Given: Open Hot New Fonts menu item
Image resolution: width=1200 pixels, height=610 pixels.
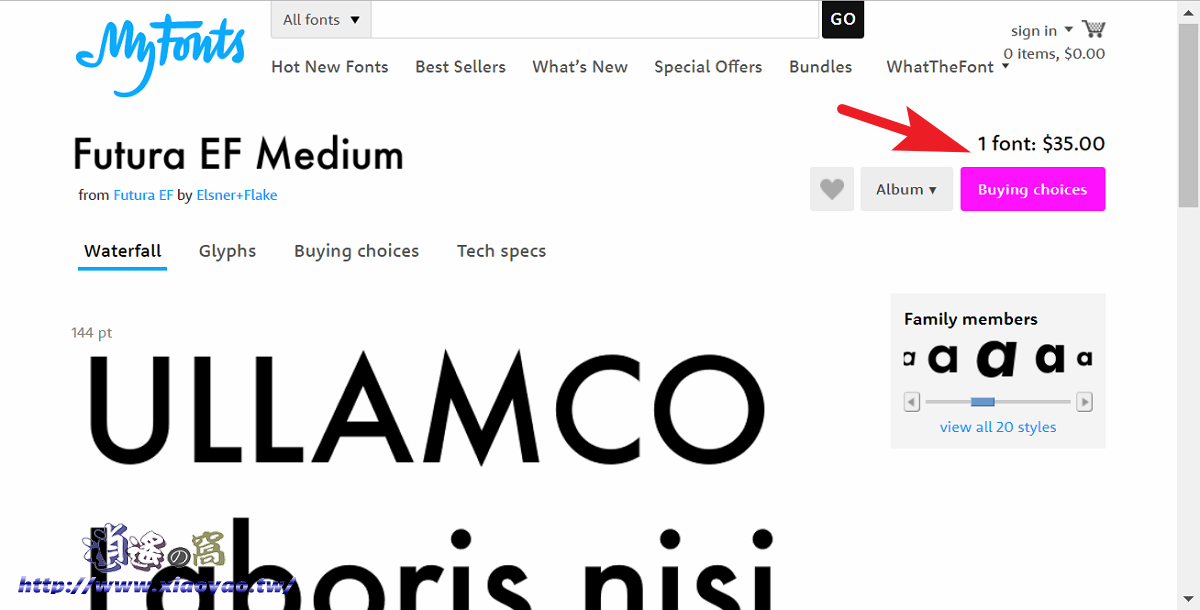Looking at the screenshot, I should (x=330, y=67).
